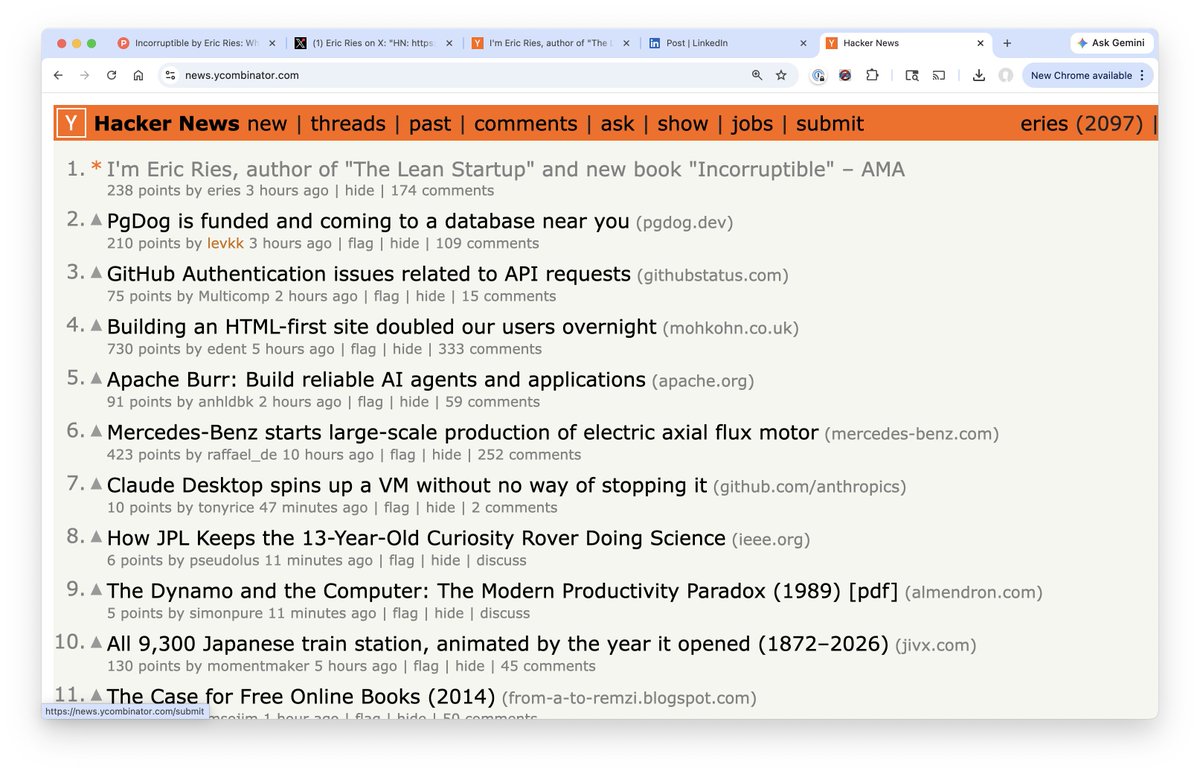
Task: Reload the page with refresh icon
Action: 112,75
